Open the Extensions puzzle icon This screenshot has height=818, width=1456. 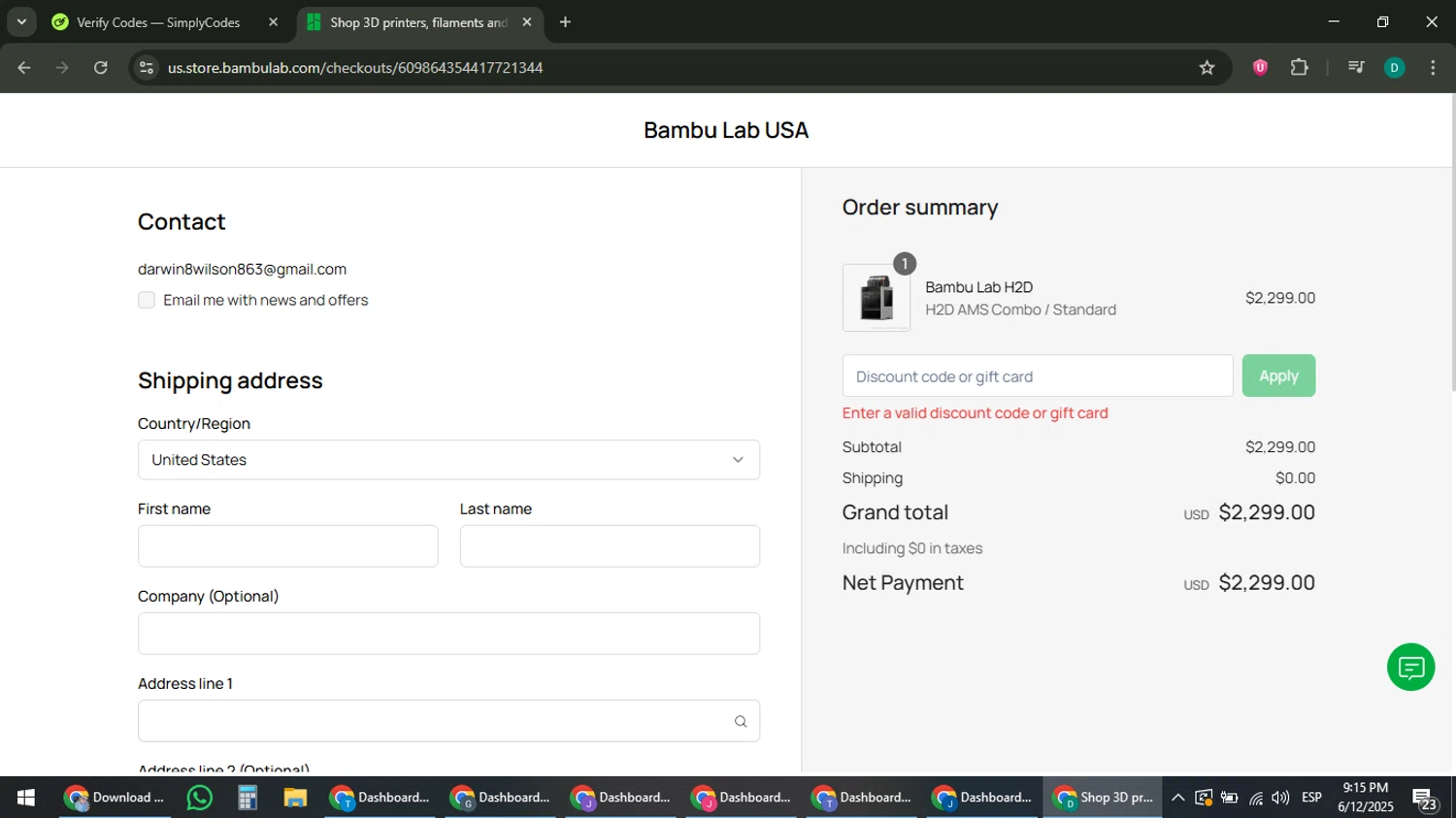(x=1299, y=68)
